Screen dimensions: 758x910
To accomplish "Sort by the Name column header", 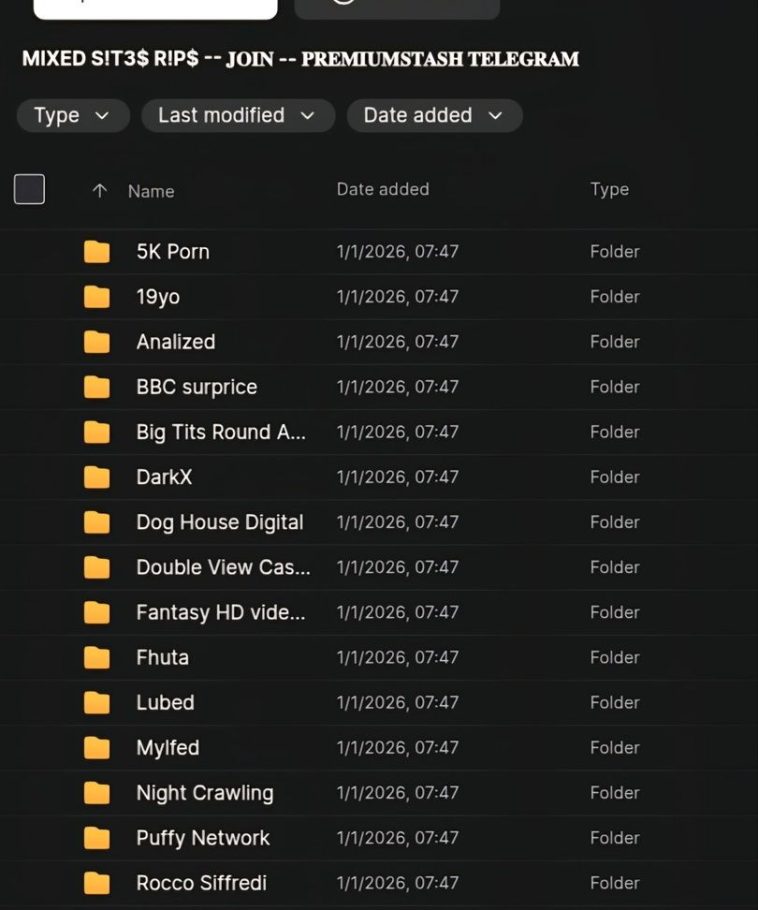I will (x=151, y=192).
